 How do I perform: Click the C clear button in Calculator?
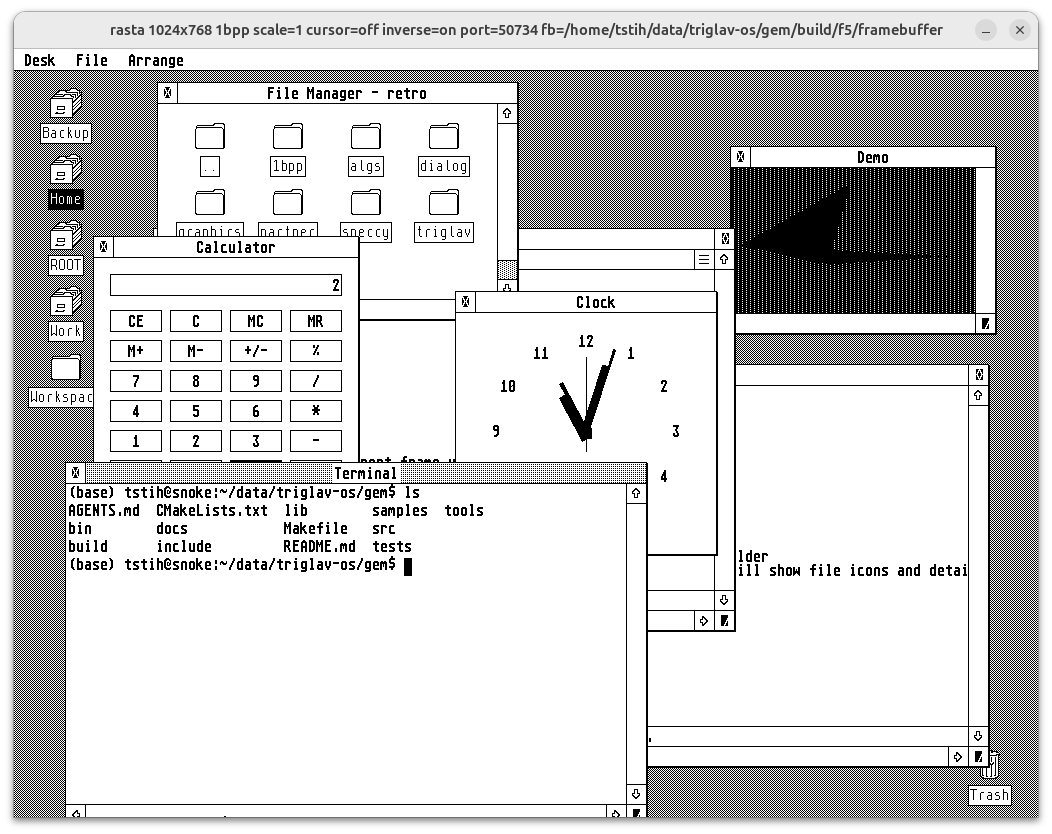tap(196, 321)
